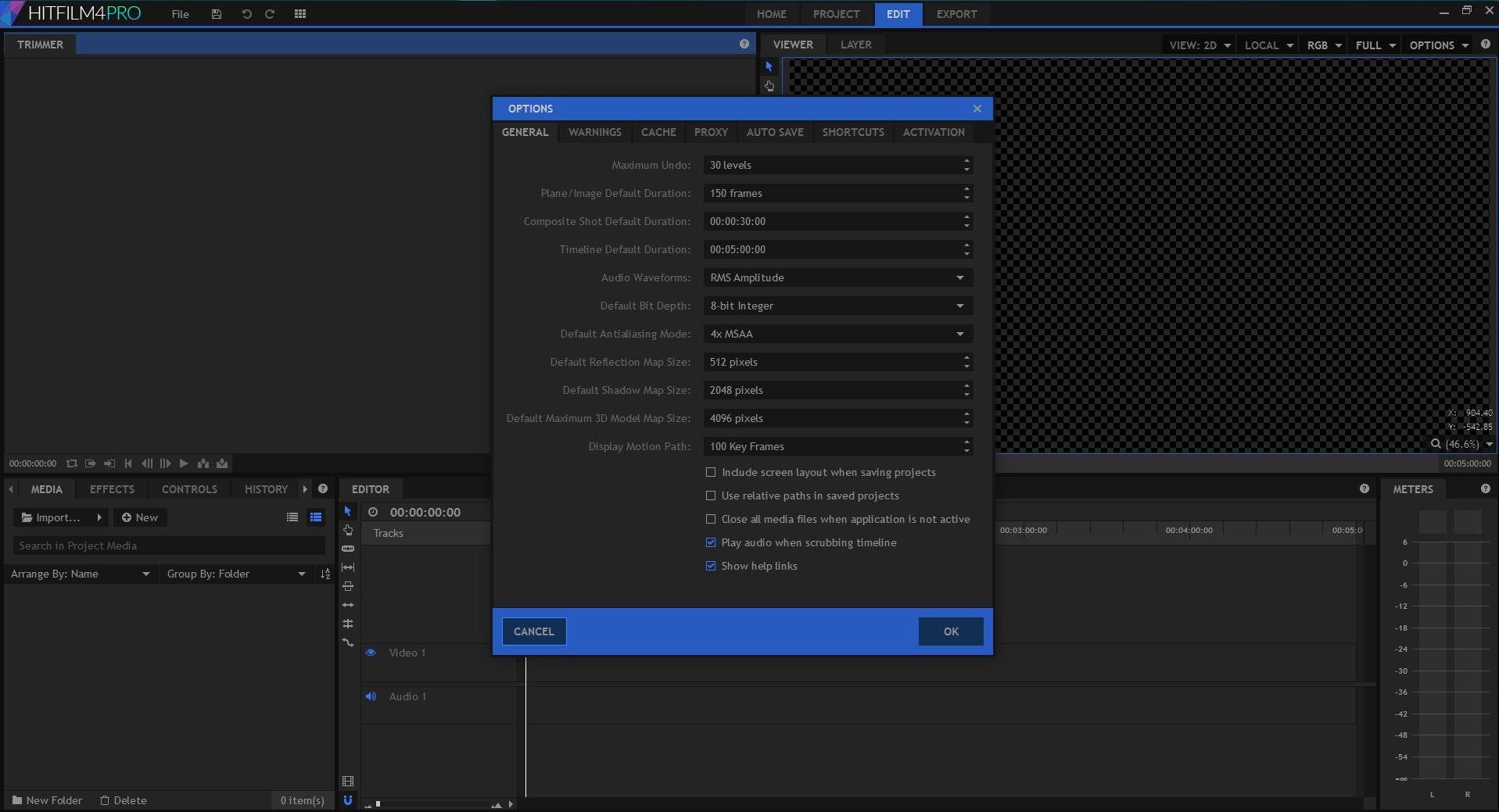The height and width of the screenshot is (812, 1499).
Task: Set the in point in the Trimmer
Action: (x=91, y=463)
